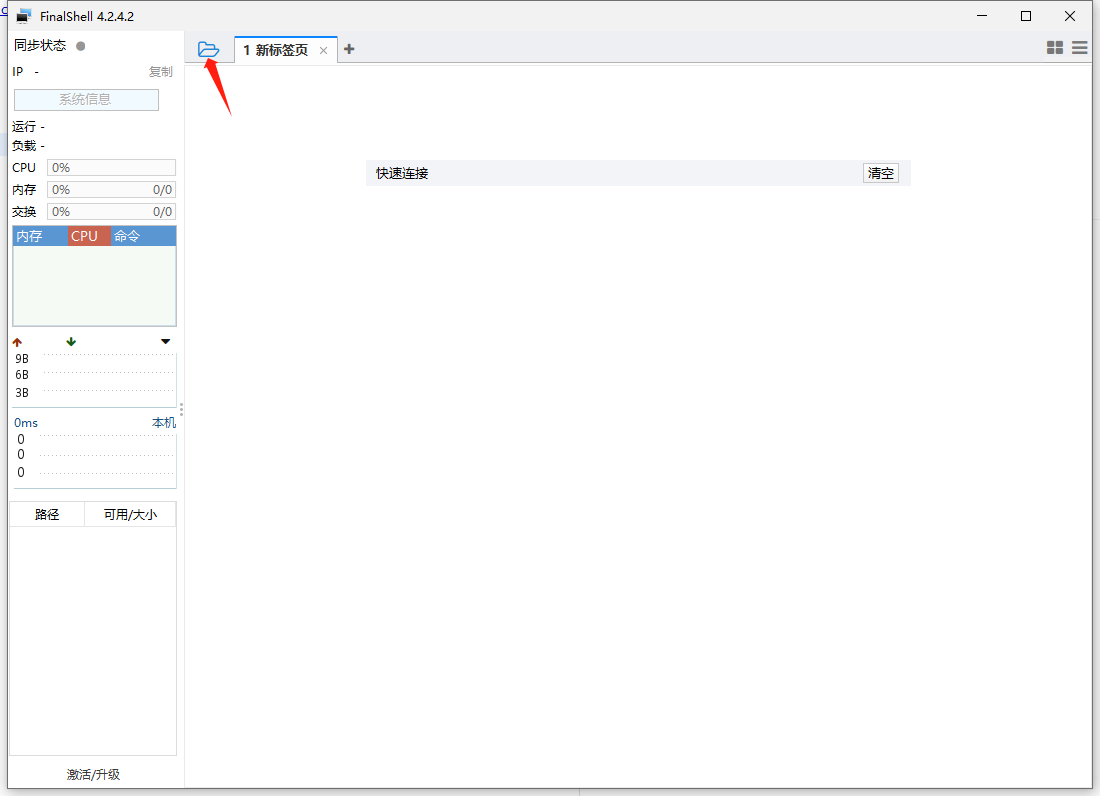Open the connection manager folder icon
The width and height of the screenshot is (1100, 796).
[208, 49]
